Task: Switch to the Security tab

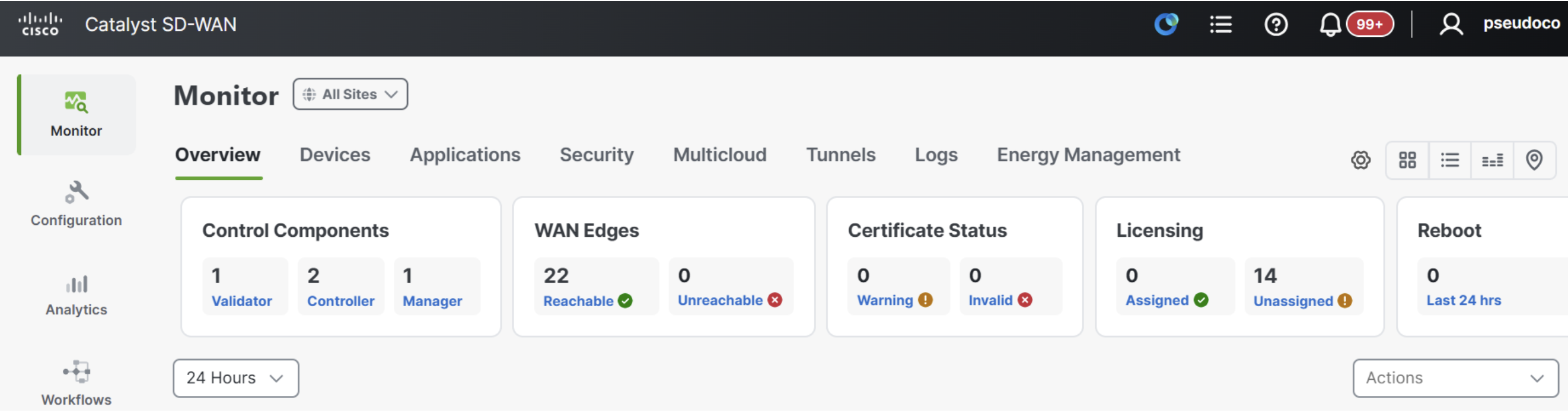Action: point(597,155)
